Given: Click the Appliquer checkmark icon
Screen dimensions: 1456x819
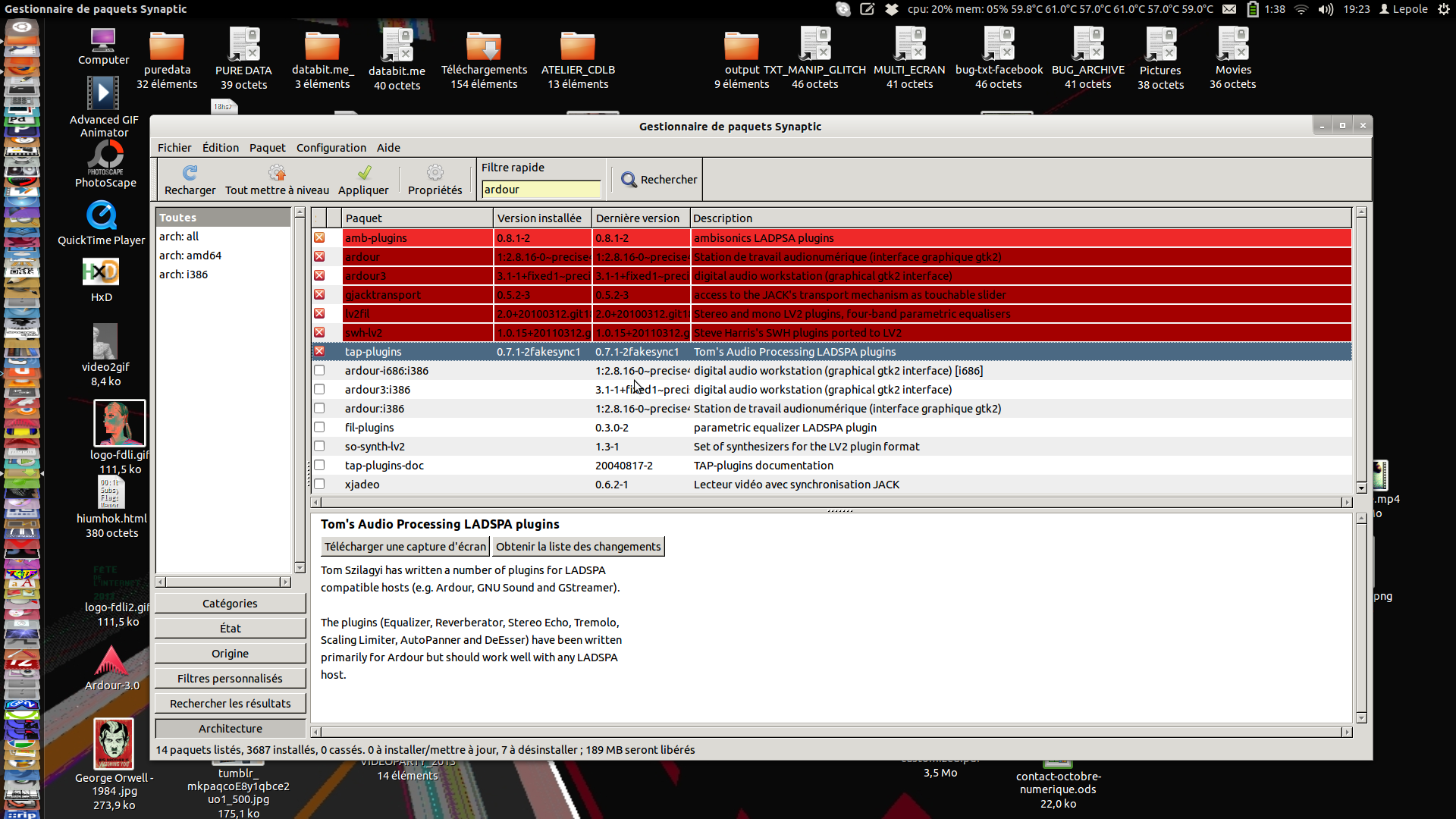Looking at the screenshot, I should [364, 173].
